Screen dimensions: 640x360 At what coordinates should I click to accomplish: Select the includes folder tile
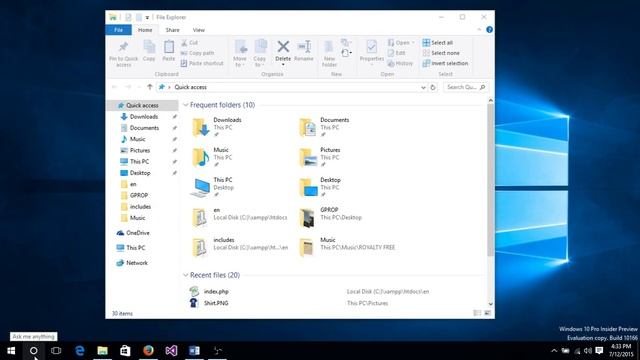coord(240,247)
